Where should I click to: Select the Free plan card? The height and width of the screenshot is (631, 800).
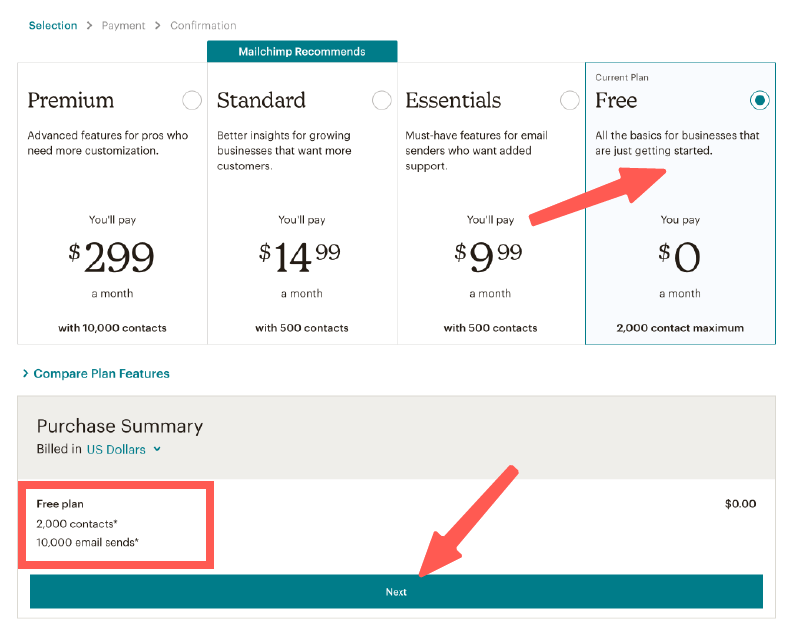point(680,200)
